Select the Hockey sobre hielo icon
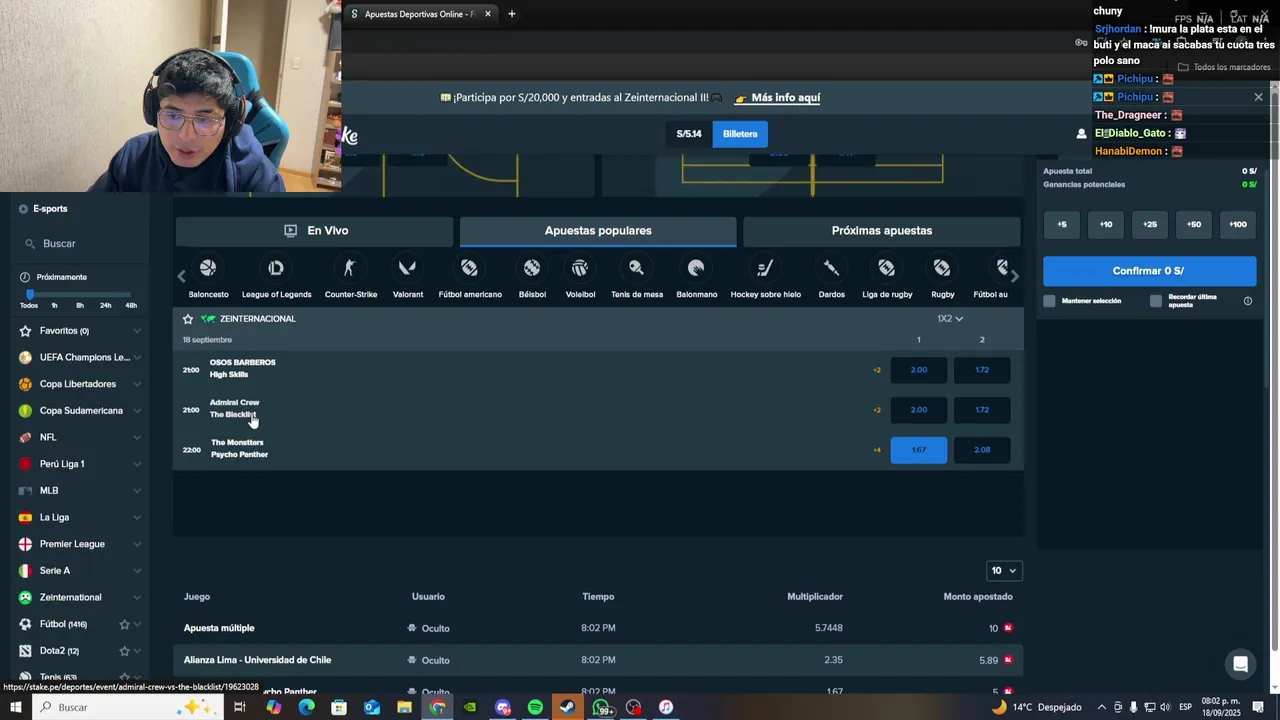Viewport: 1280px width, 720px height. (765, 268)
